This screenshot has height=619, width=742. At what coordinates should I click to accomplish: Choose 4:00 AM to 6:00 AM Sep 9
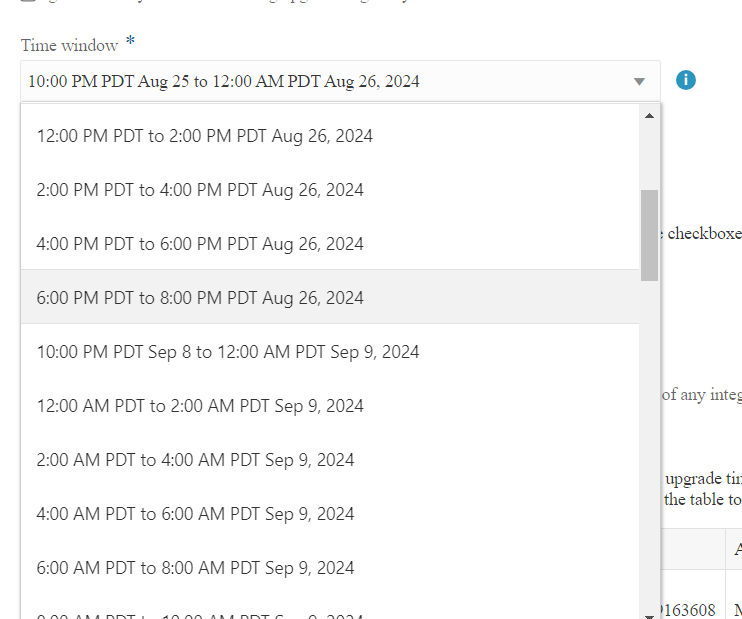click(x=196, y=514)
